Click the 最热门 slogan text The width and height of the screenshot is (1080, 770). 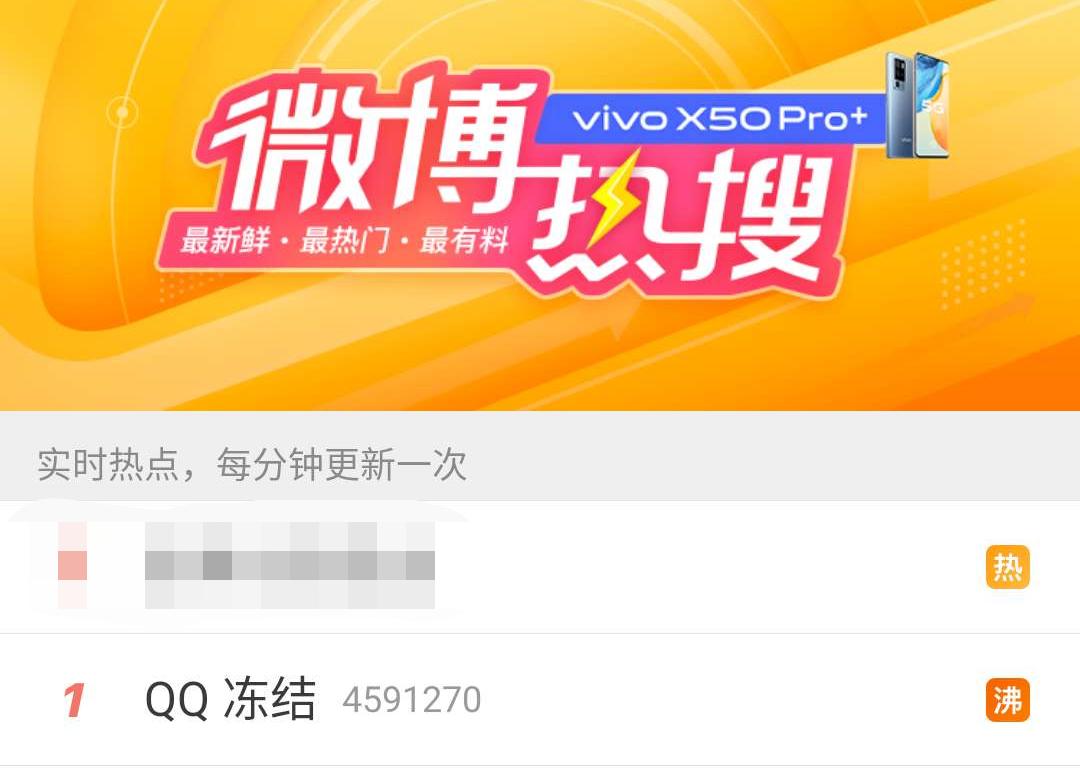click(344, 240)
